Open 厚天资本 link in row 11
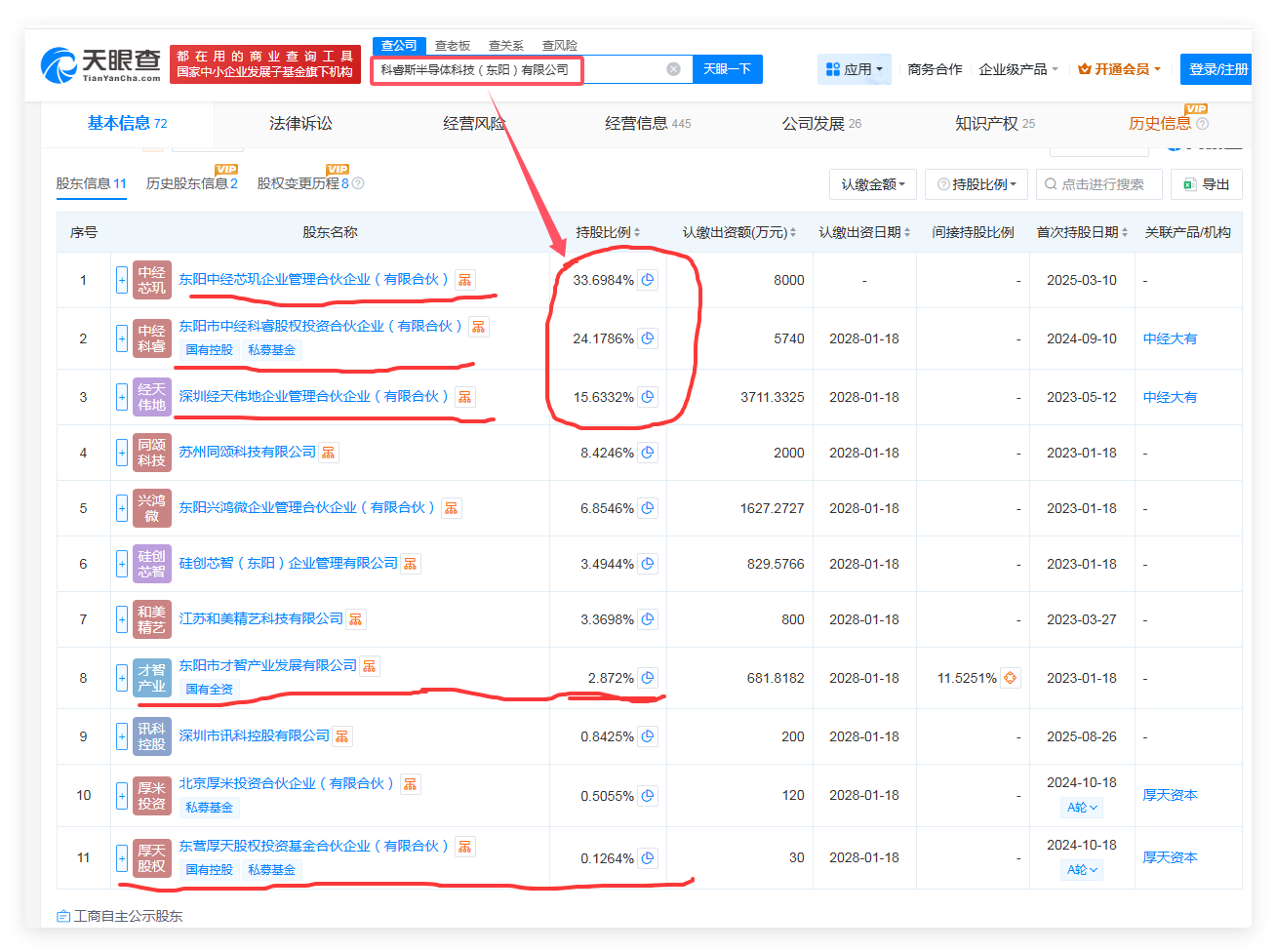The image size is (1276, 952). pos(1171,858)
